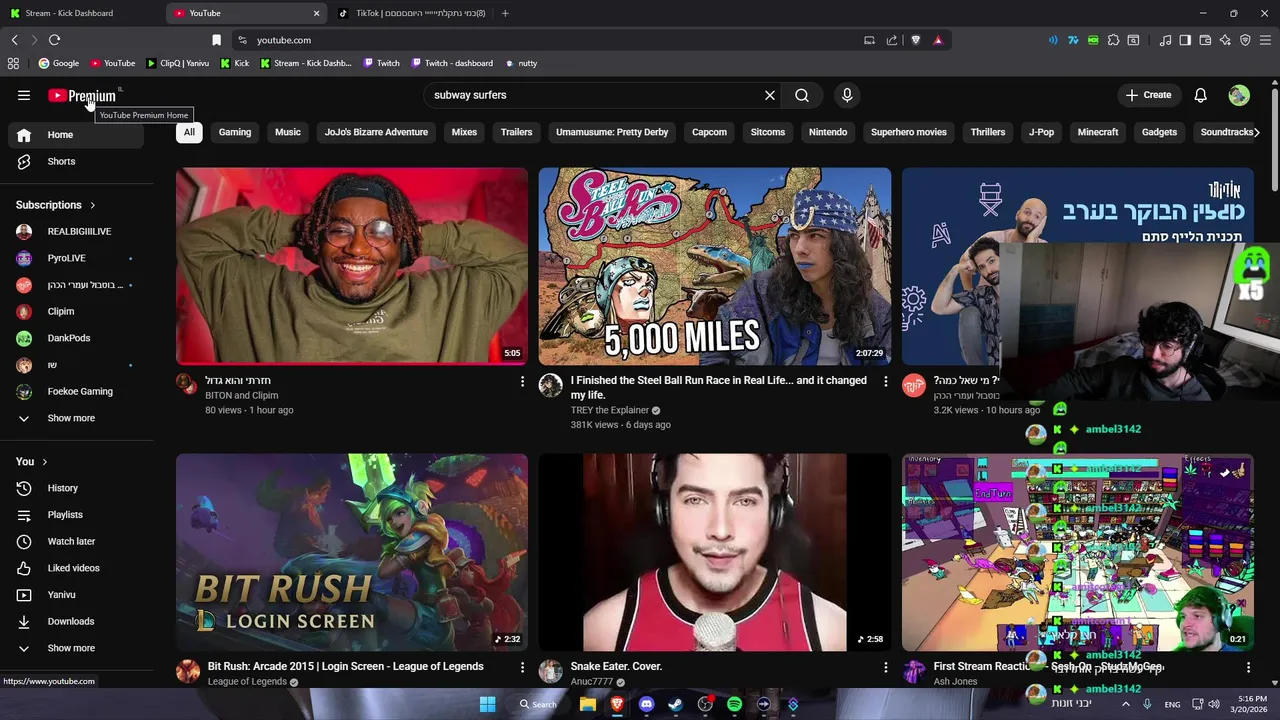Open the browser main menu

1265,40
